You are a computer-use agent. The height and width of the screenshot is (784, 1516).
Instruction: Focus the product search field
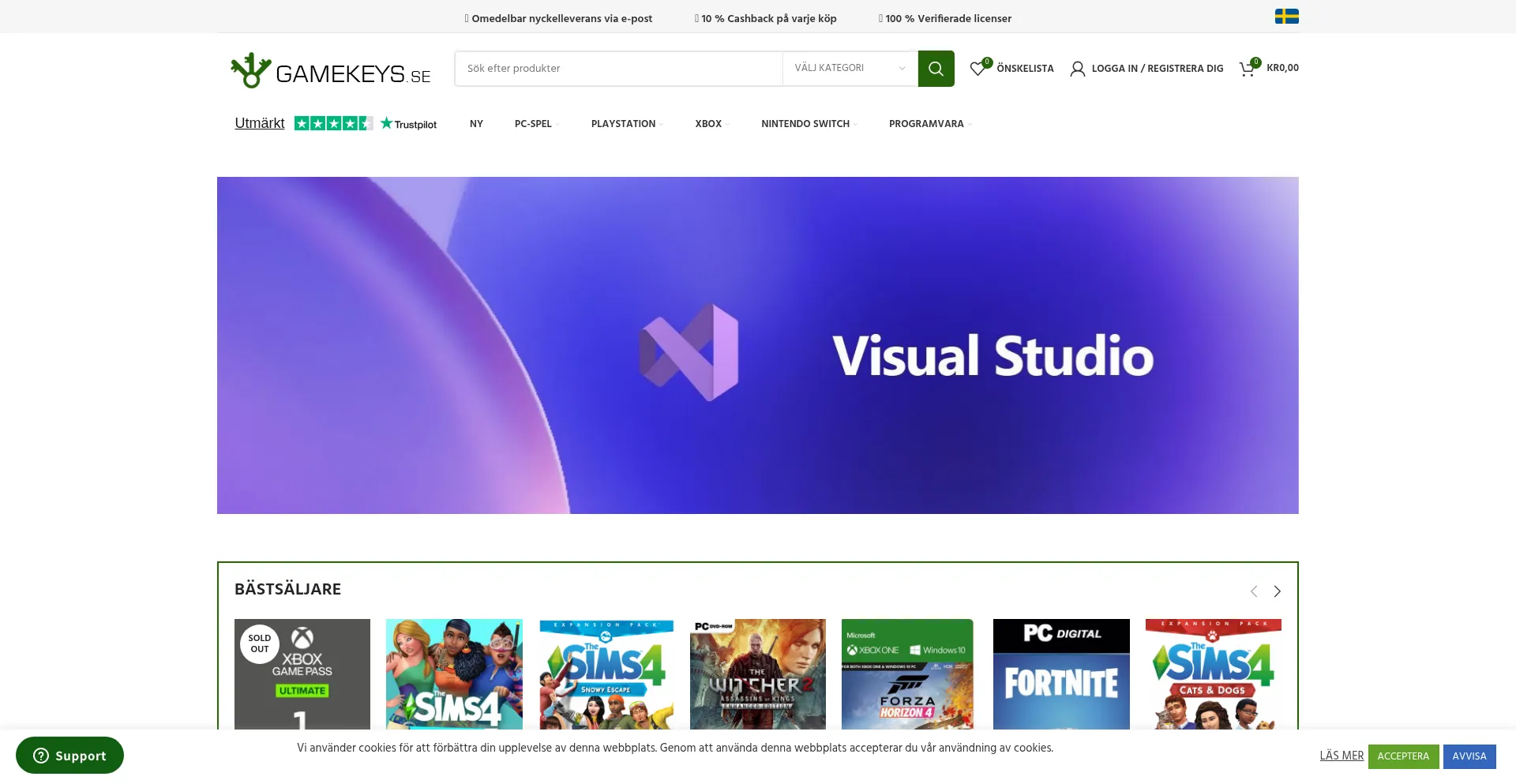618,69
